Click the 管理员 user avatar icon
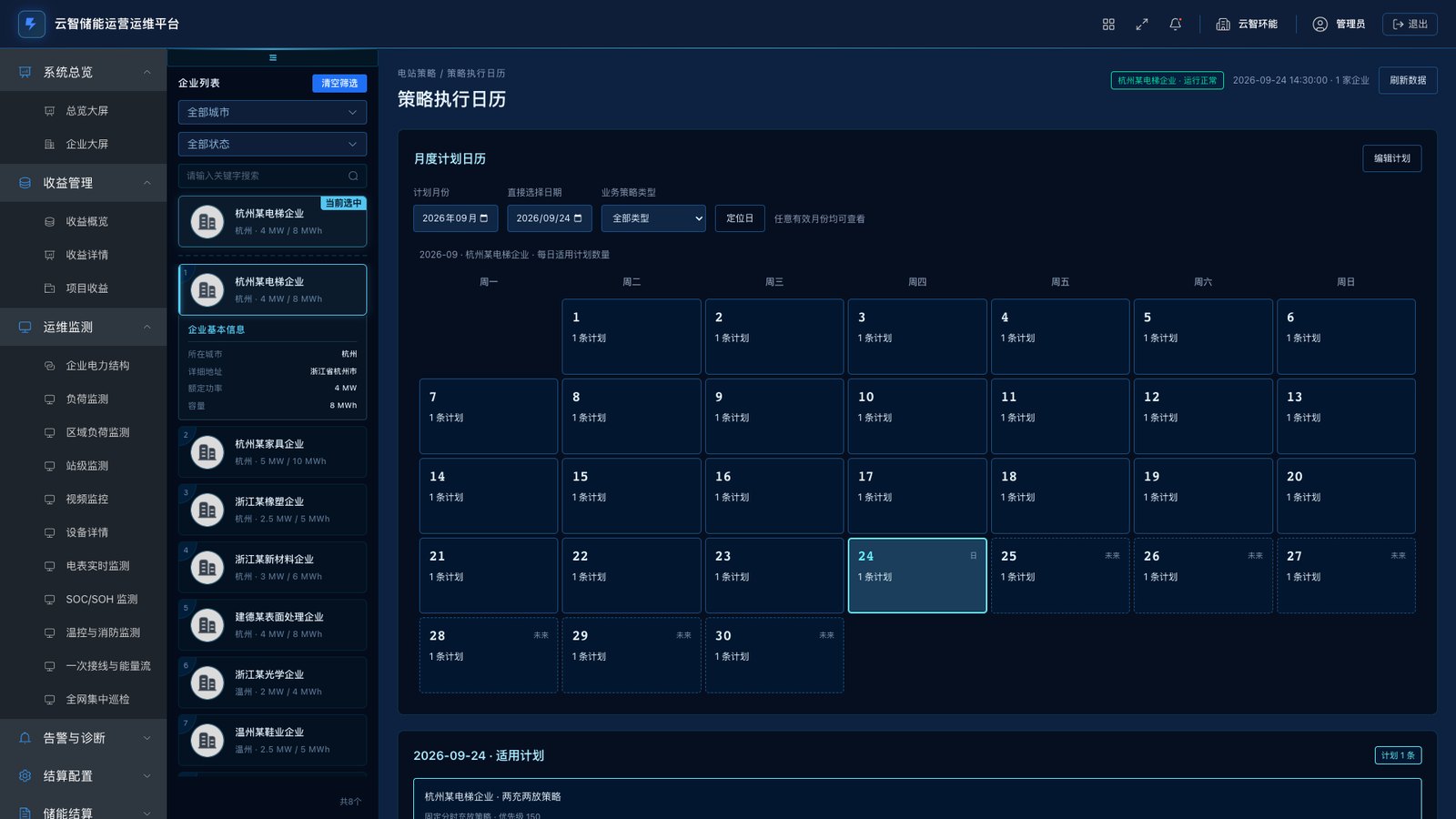This screenshot has width=1456, height=819. pos(1320,25)
